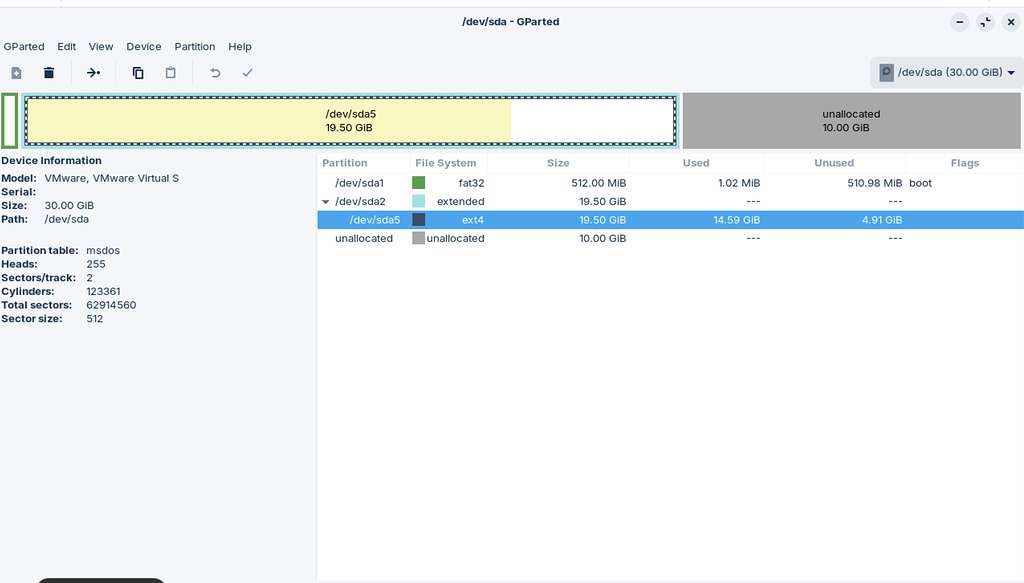Click the magnifier icon in the device selector
The width and height of the screenshot is (1024, 583).
[885, 72]
